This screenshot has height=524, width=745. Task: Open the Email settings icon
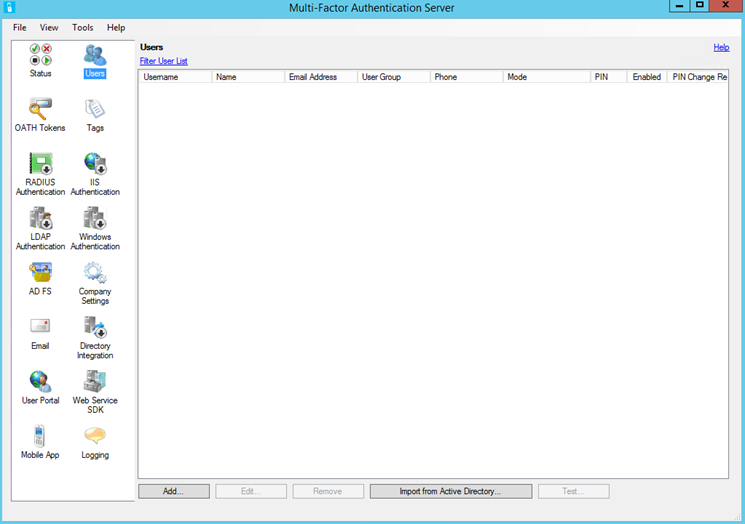[40, 333]
